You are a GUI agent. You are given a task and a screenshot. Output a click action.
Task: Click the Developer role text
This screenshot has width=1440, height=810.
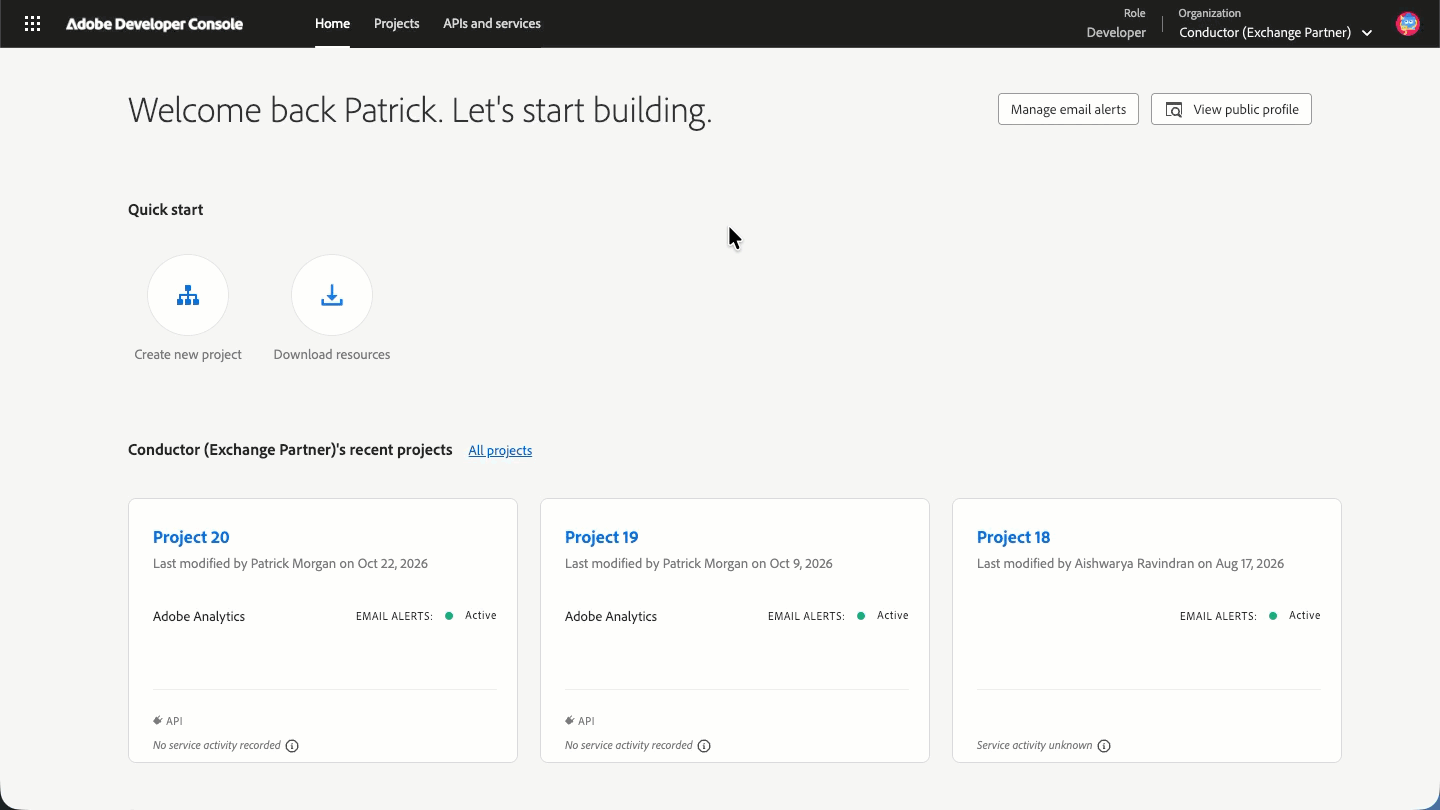1116,33
